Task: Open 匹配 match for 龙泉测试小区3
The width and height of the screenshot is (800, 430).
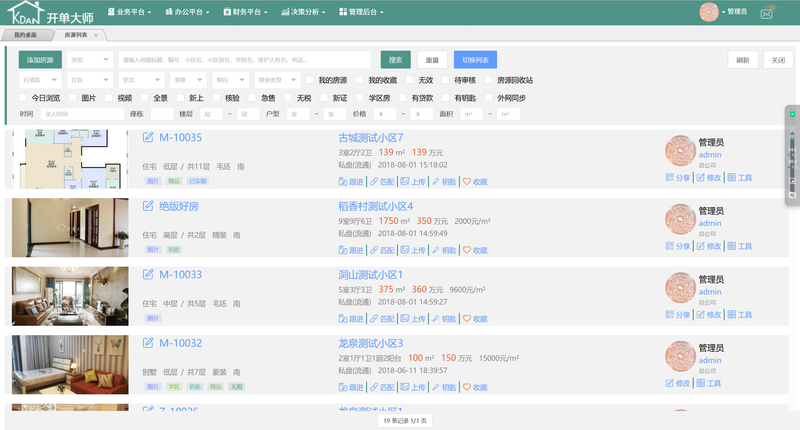Action: 382,387
